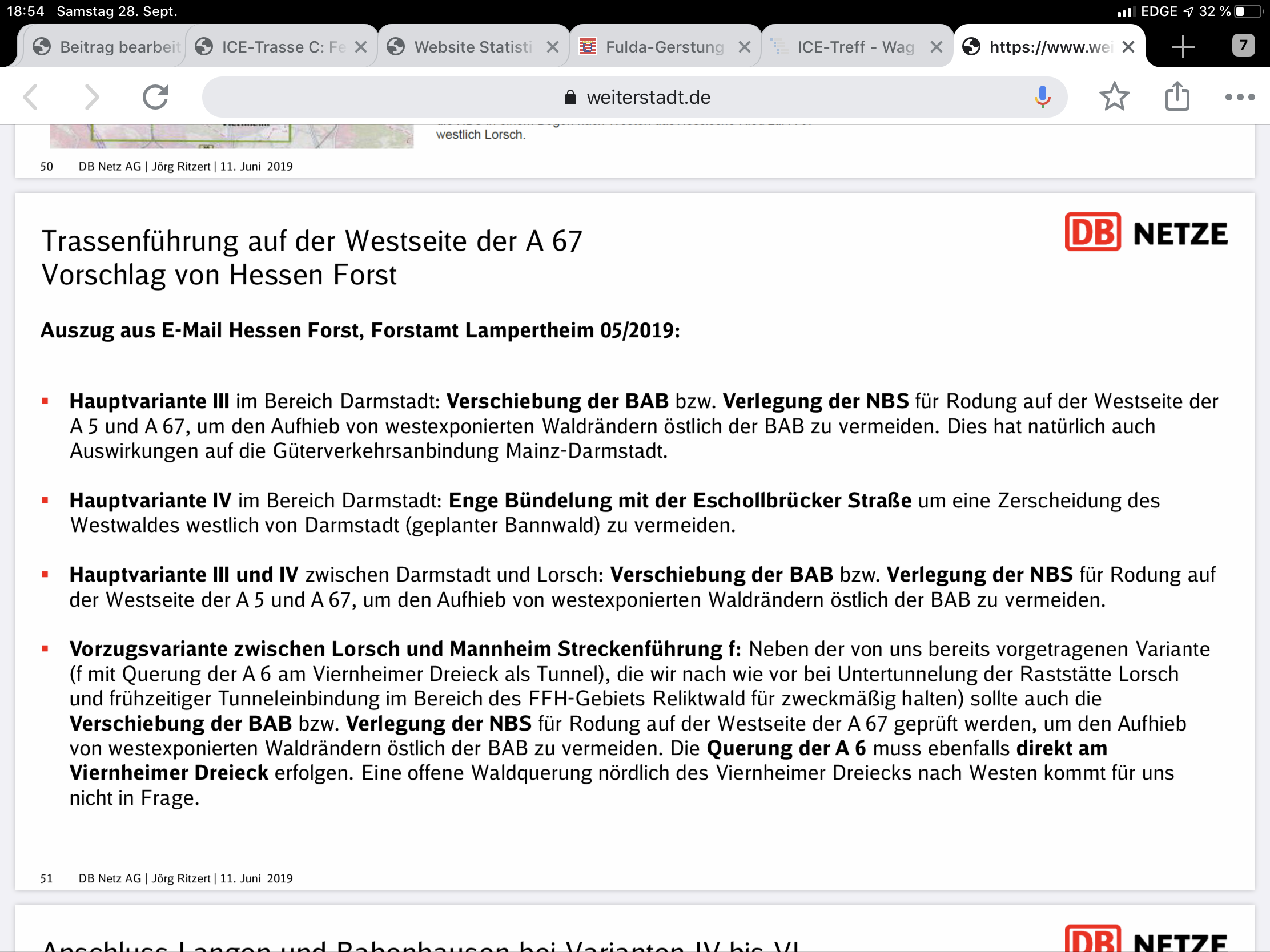Bookmark this page with the star icon

(1115, 96)
